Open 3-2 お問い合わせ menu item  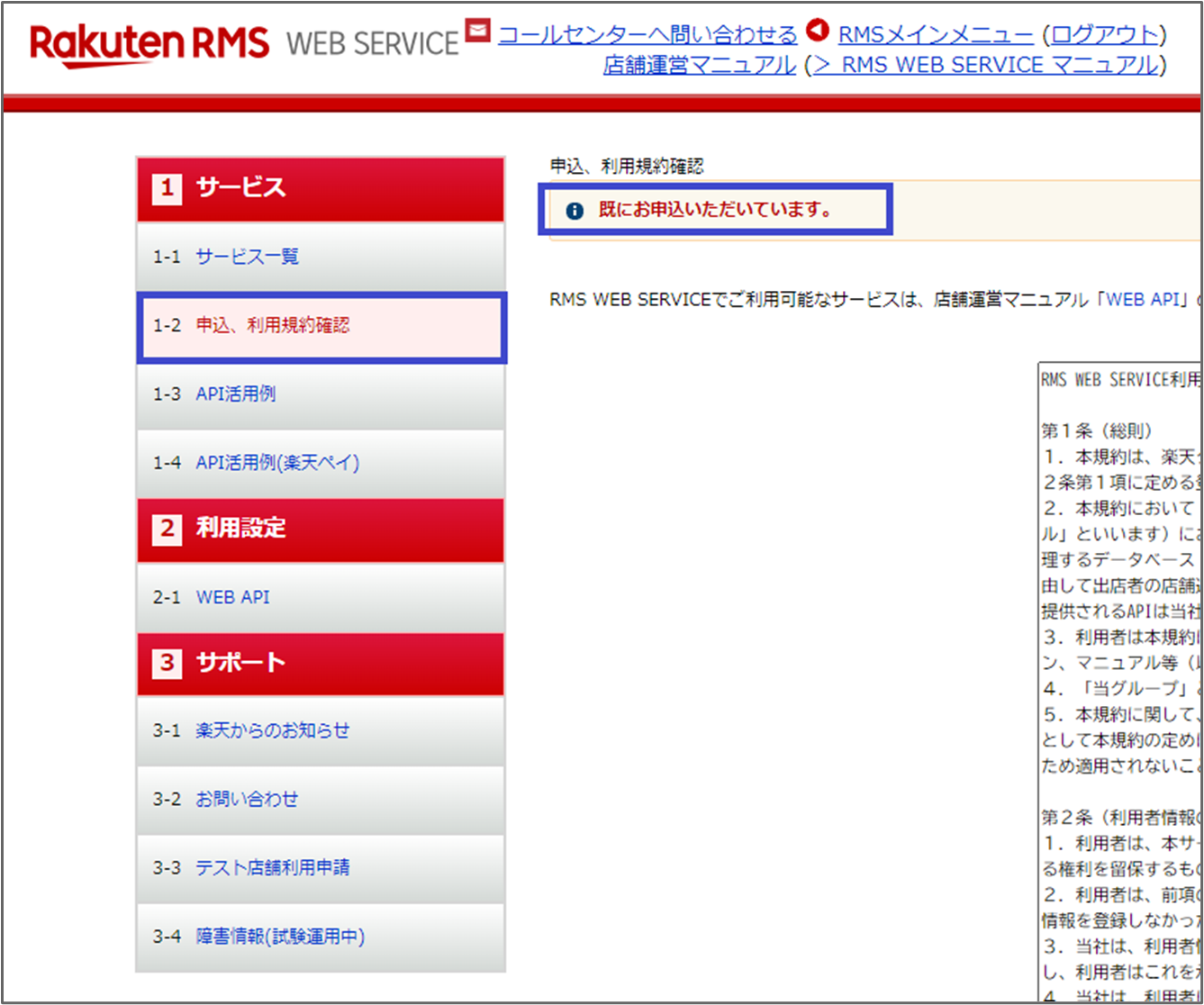click(x=321, y=799)
